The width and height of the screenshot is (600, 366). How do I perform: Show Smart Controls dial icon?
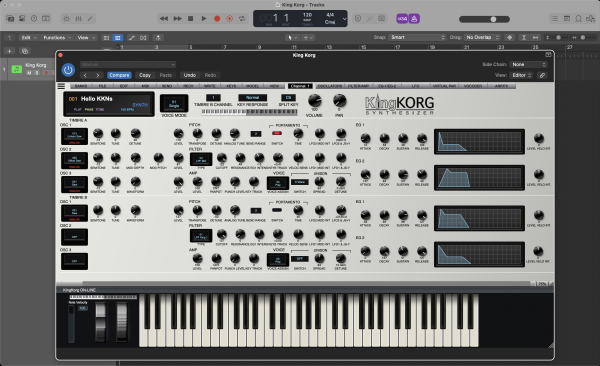coord(67,18)
